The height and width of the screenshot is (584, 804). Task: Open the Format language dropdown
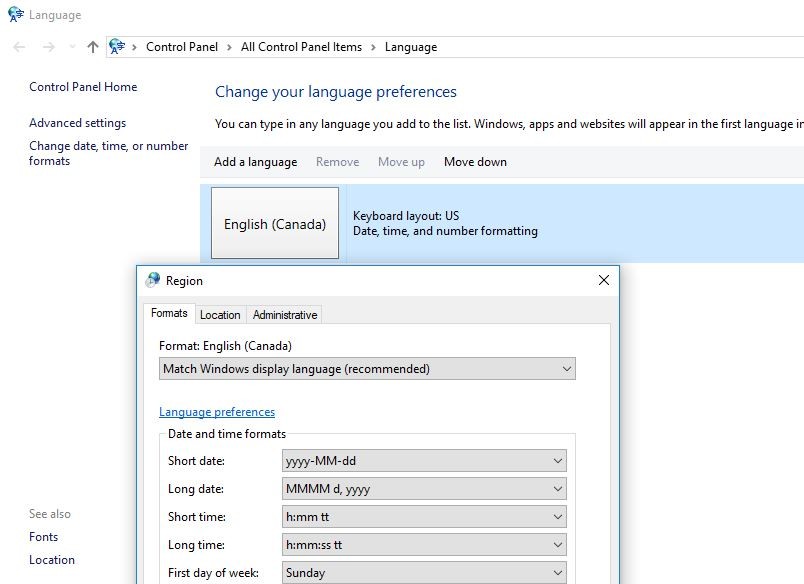(x=367, y=369)
